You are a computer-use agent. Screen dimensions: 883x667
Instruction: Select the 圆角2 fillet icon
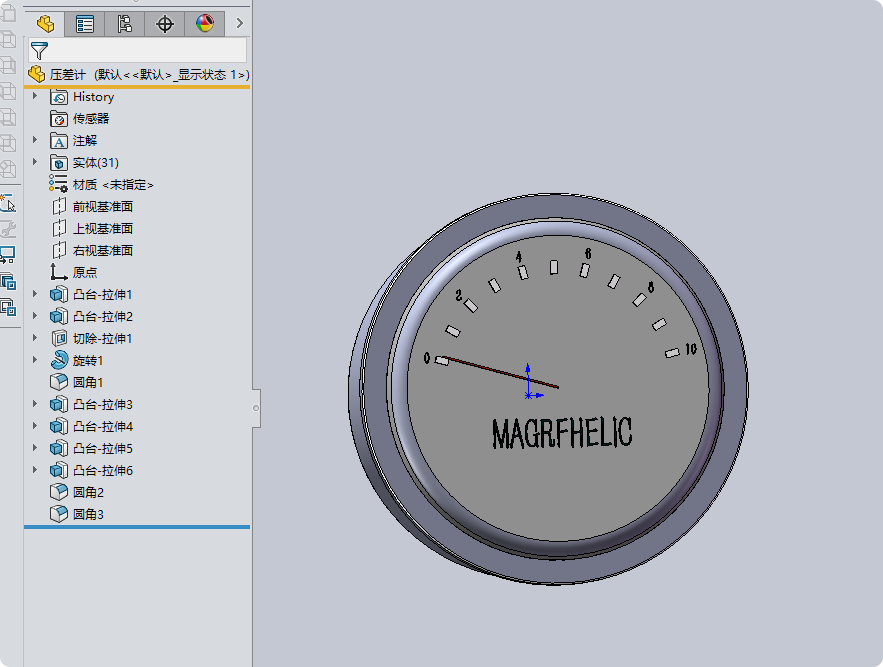(x=59, y=492)
